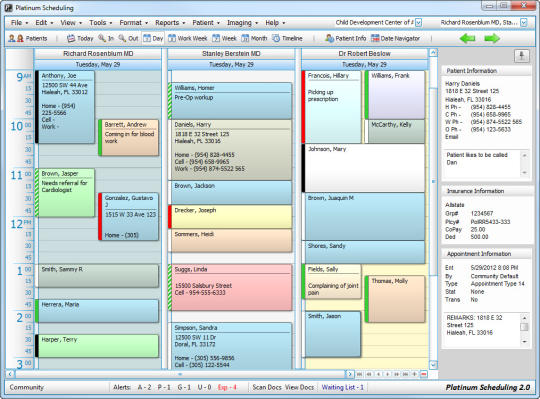Switch to Month view
Screen dimensions: 540x399
point(254,38)
